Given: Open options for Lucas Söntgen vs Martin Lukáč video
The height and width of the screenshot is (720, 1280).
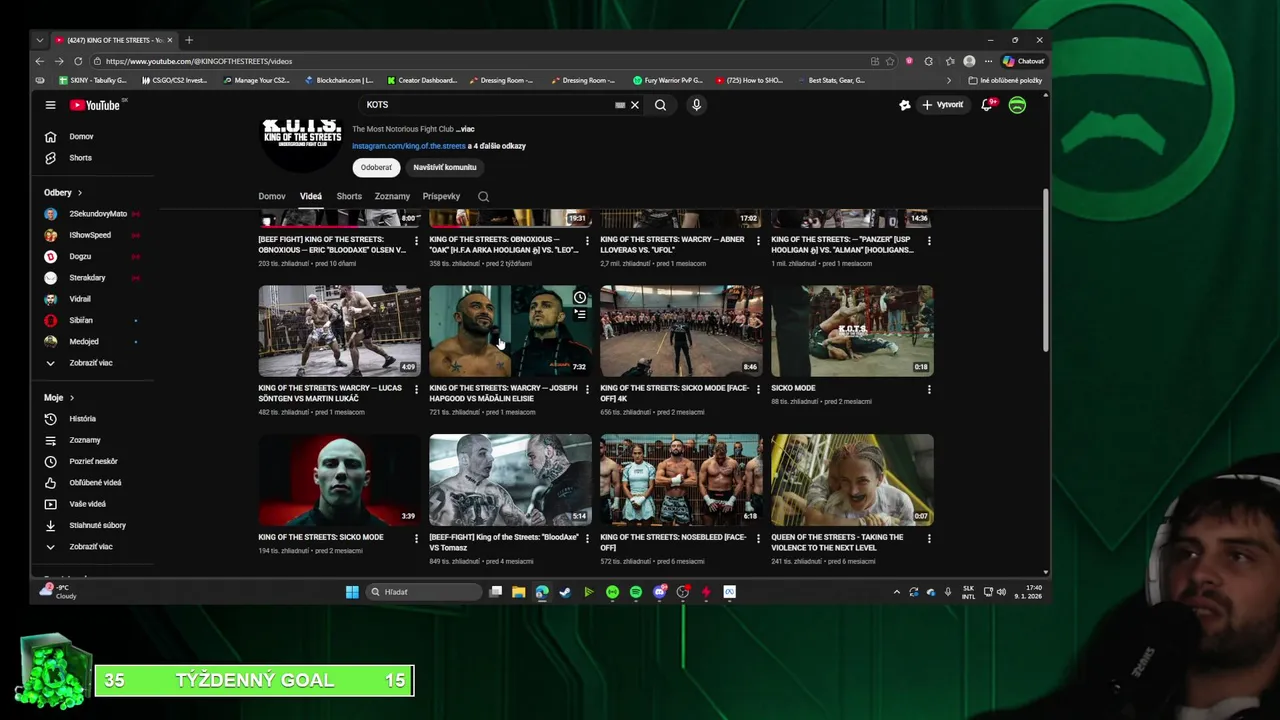Looking at the screenshot, I should [416, 389].
